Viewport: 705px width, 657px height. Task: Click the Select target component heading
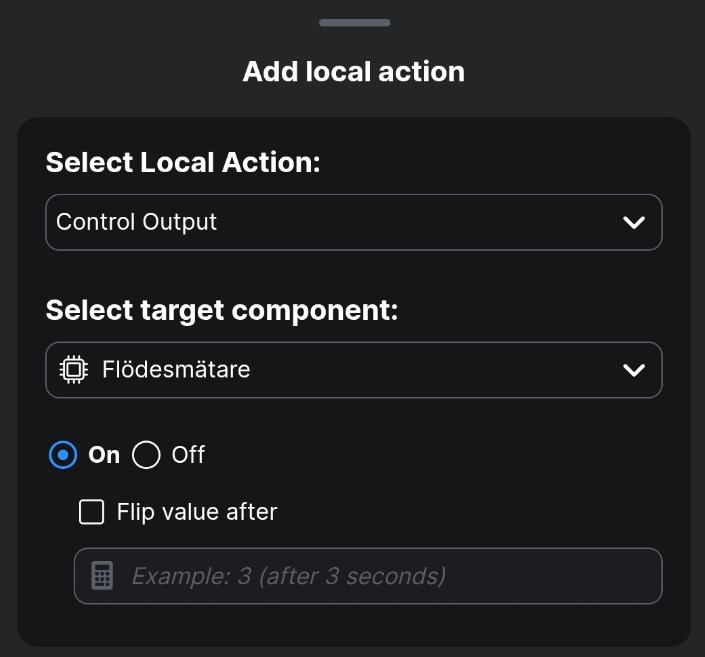(222, 311)
